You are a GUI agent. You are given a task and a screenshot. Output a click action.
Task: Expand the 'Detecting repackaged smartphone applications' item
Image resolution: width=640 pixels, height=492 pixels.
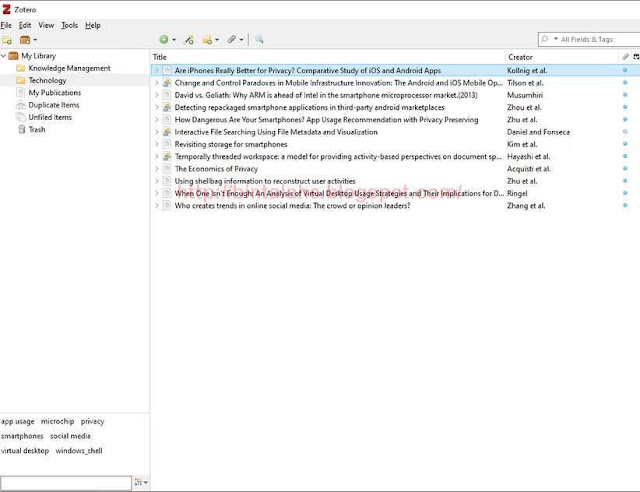[157, 107]
